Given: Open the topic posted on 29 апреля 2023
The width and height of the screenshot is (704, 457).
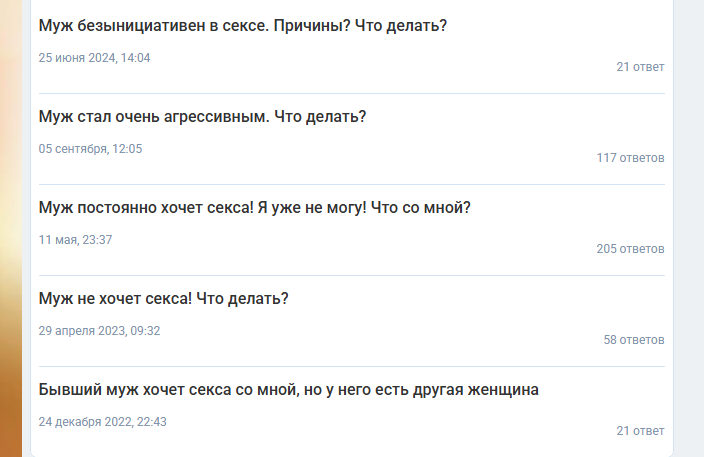Looking at the screenshot, I should (164, 298).
